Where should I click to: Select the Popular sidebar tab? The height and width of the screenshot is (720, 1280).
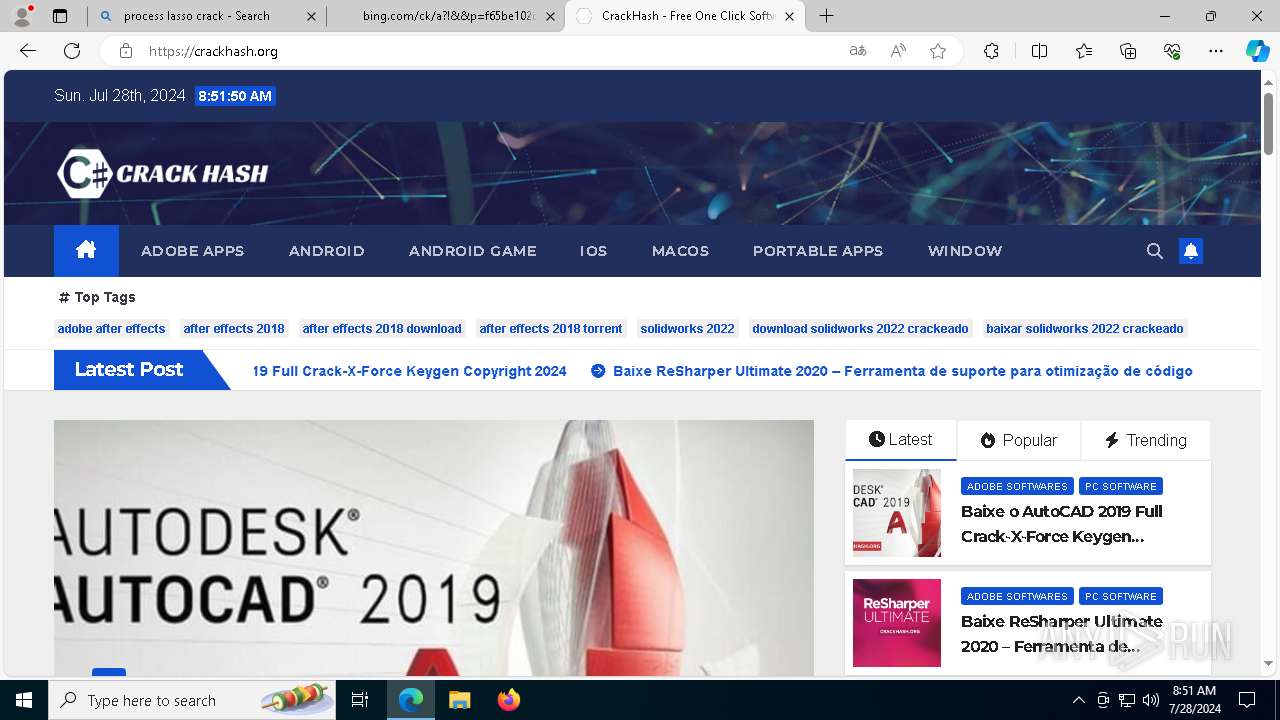point(1019,440)
